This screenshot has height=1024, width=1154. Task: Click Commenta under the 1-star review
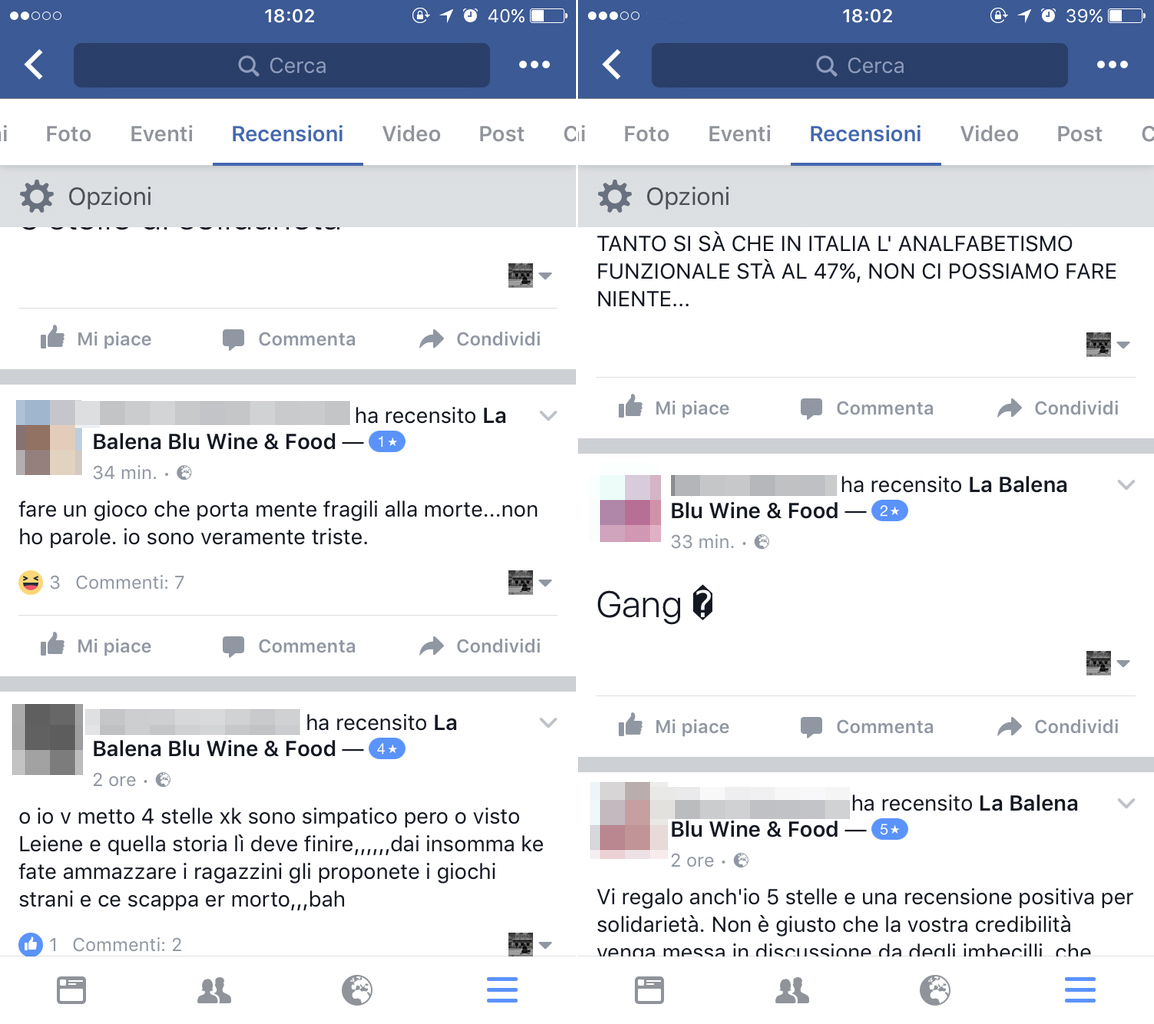(x=289, y=646)
